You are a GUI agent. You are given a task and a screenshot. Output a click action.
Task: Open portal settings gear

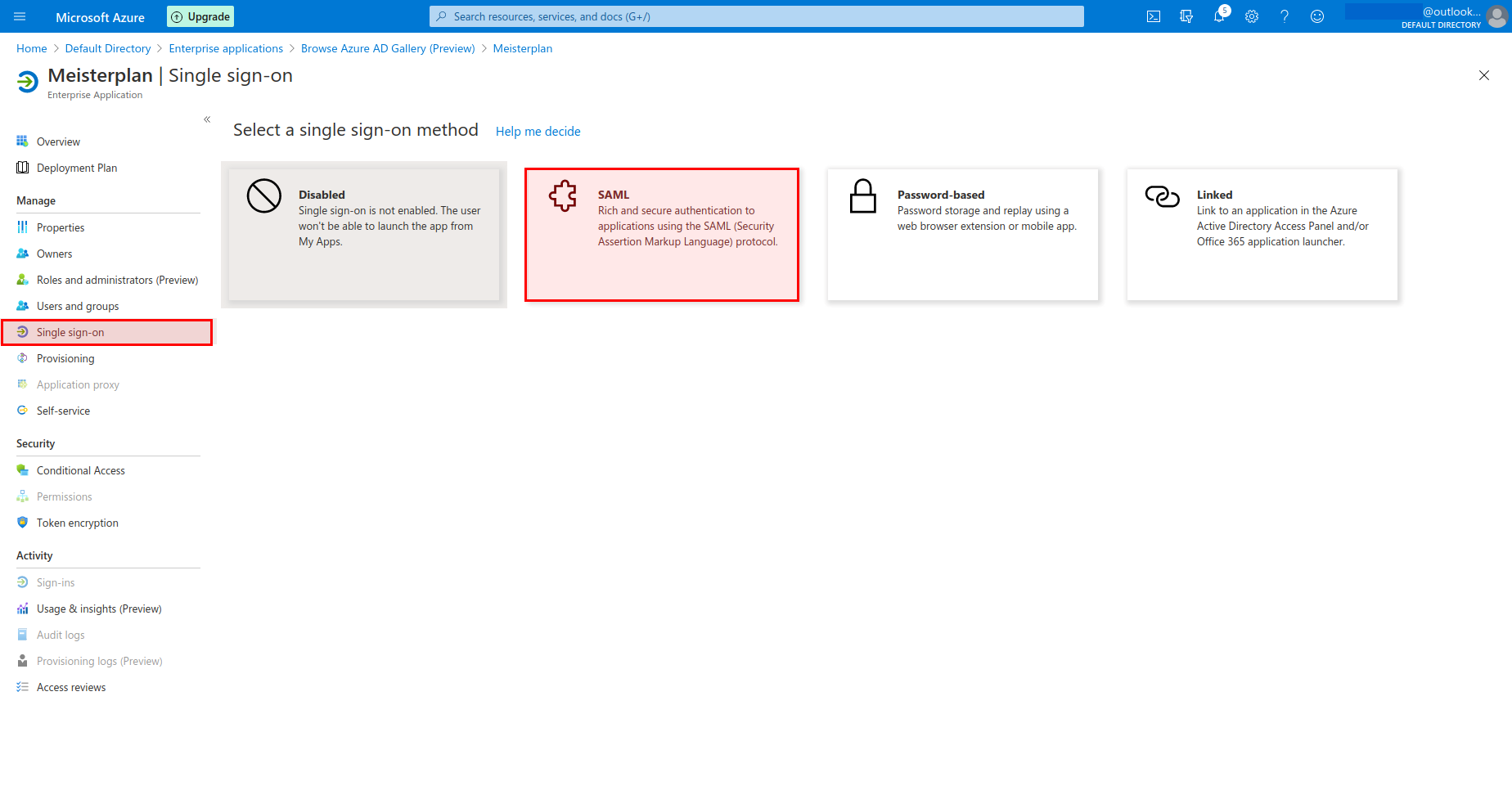(1252, 16)
